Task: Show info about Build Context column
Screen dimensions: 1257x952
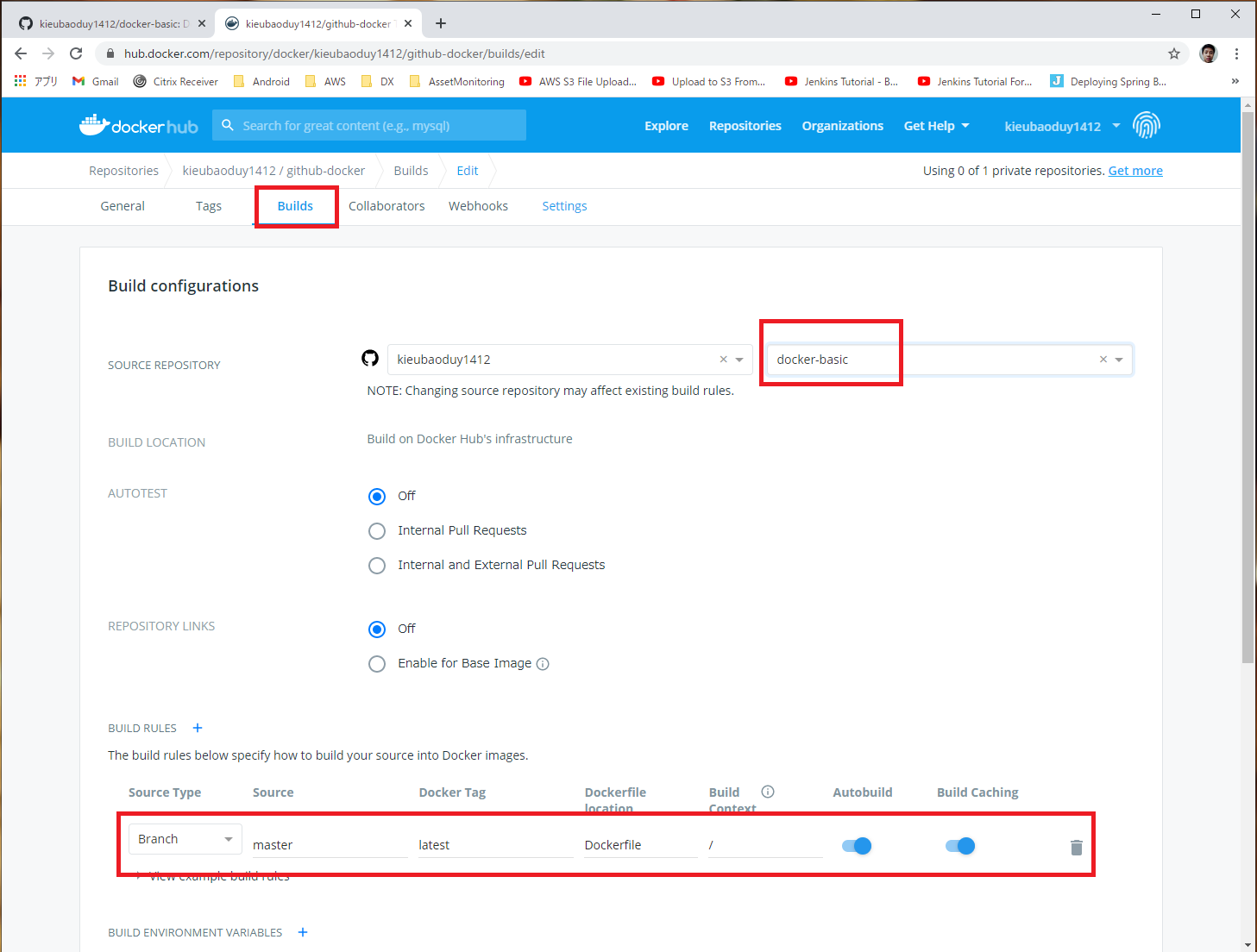Action: 768,792
